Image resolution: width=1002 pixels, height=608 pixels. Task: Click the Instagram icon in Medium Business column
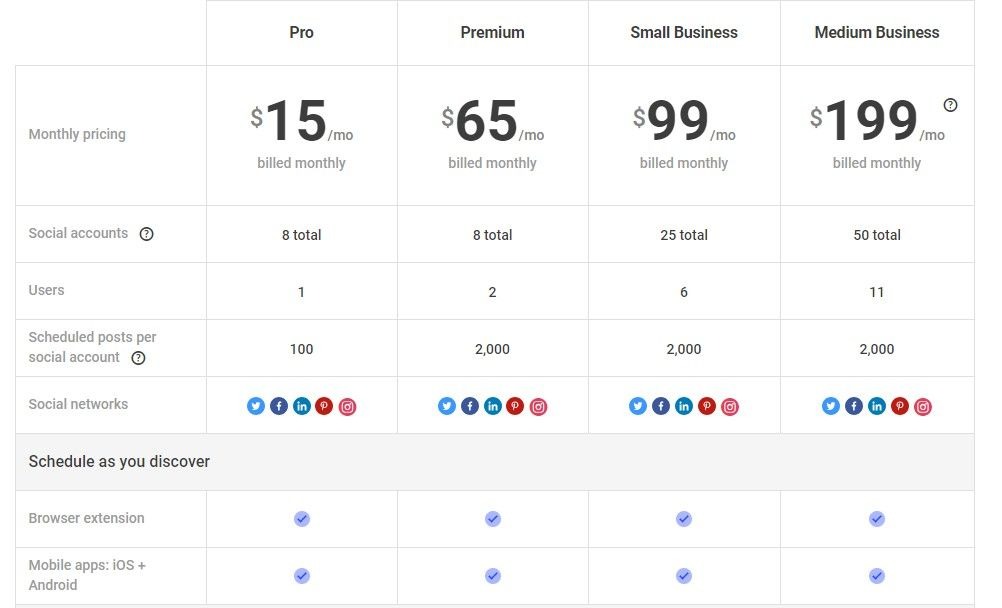(923, 406)
